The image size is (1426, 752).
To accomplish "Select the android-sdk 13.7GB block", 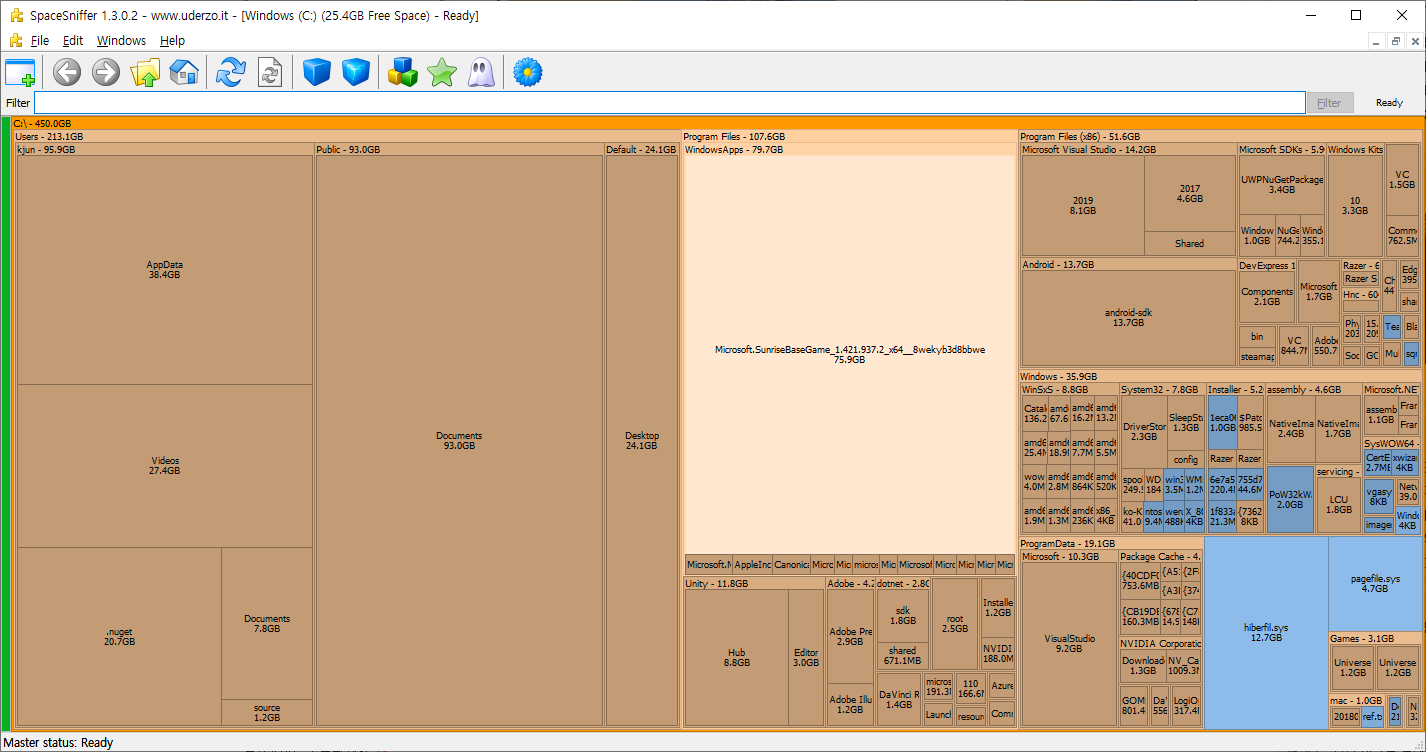I will [x=1128, y=317].
